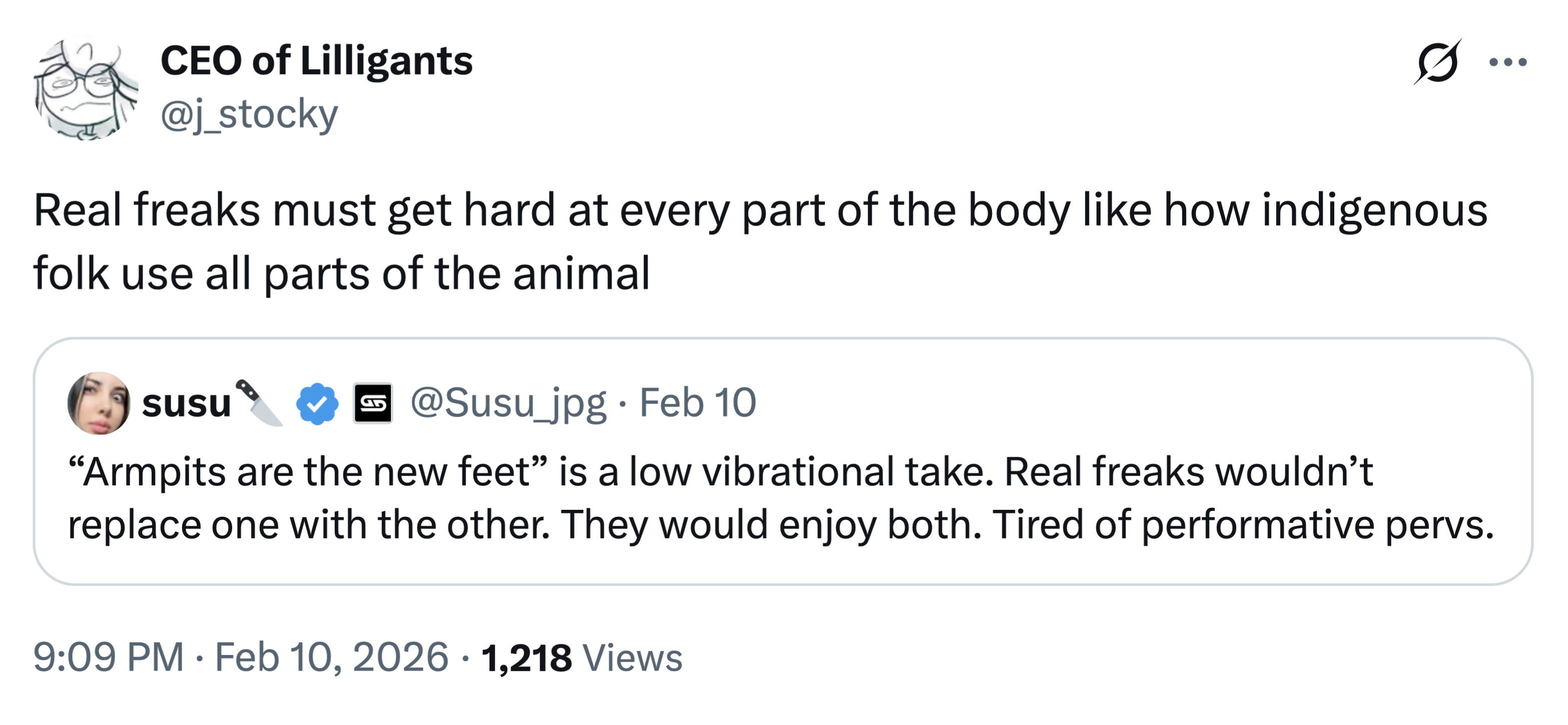Click the Feb 10, 2026 date
Viewport: 1568px width, 725px height.
click(x=332, y=657)
